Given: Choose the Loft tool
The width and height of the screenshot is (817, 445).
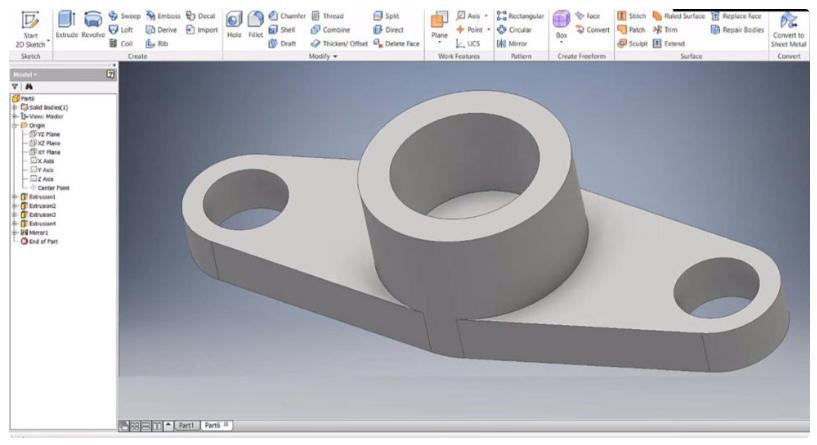Looking at the screenshot, I should [121, 30].
